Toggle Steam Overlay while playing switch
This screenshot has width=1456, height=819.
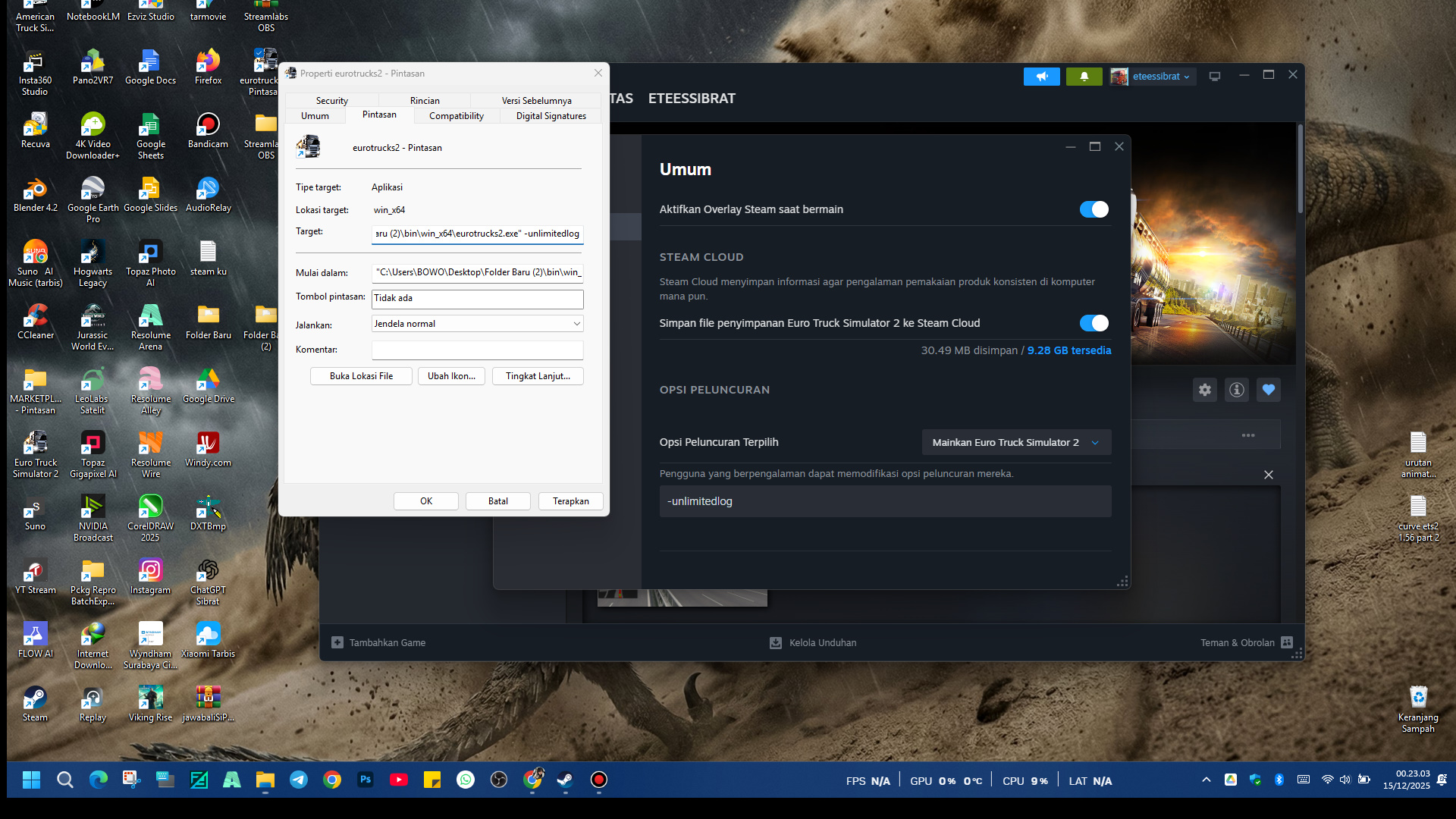coord(1094,209)
